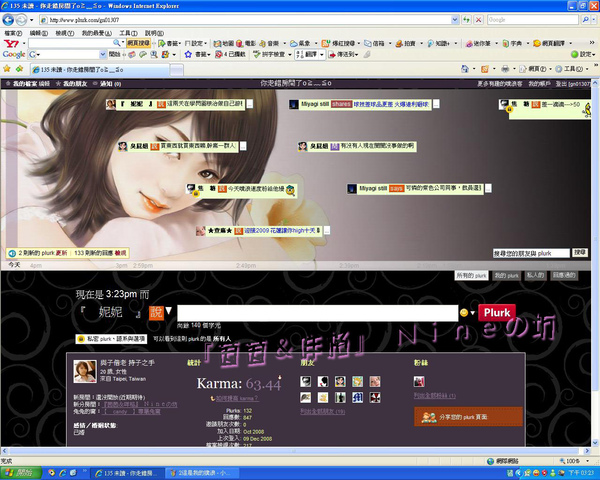600x480 pixels.
Task: Click the Yahoo toolbar 電影 movies icon
Action: pyautogui.click(x=240, y=44)
